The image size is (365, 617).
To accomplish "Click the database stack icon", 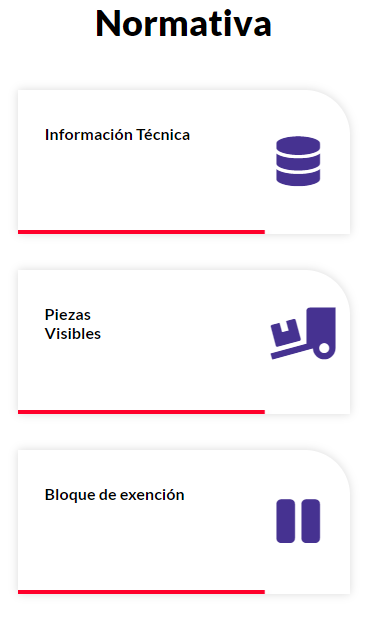I will point(298,161).
